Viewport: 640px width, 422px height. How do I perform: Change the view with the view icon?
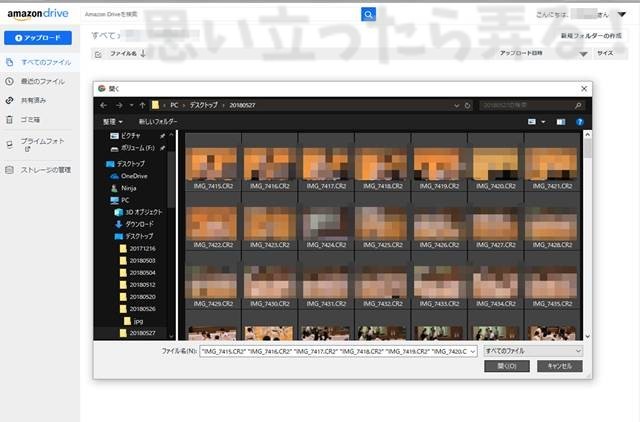click(532, 122)
